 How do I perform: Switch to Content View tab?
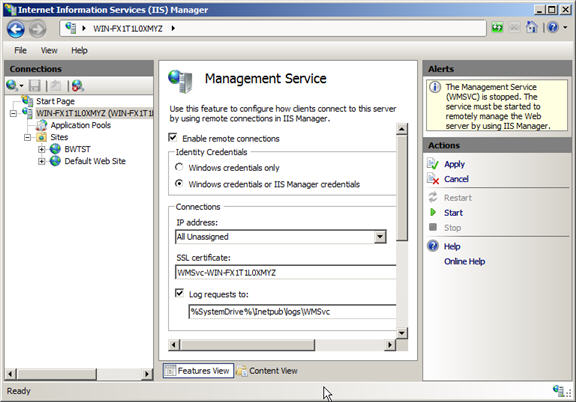pyautogui.click(x=267, y=371)
